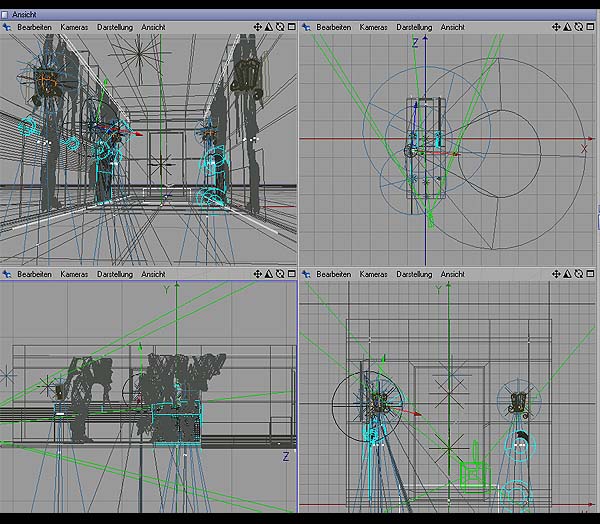Click the zoom camera icon in the top-right viewport
The image size is (600, 524).
569,27
